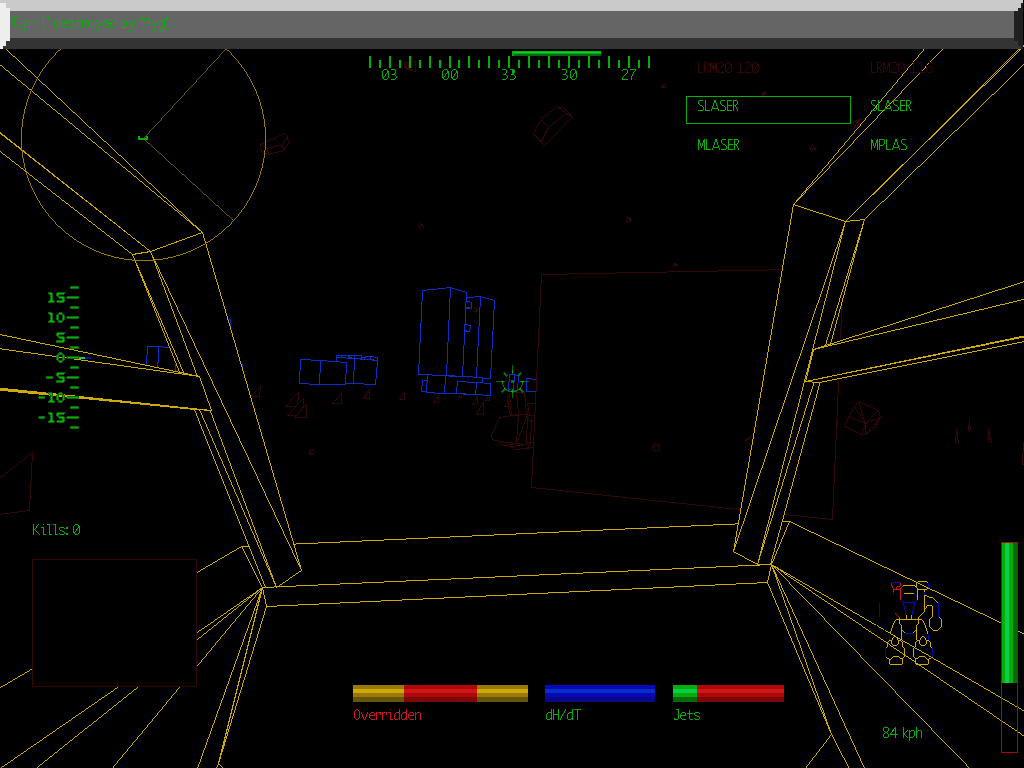The width and height of the screenshot is (1024, 768).
Task: Click the blue dH/dT bar
Action: pos(599,693)
